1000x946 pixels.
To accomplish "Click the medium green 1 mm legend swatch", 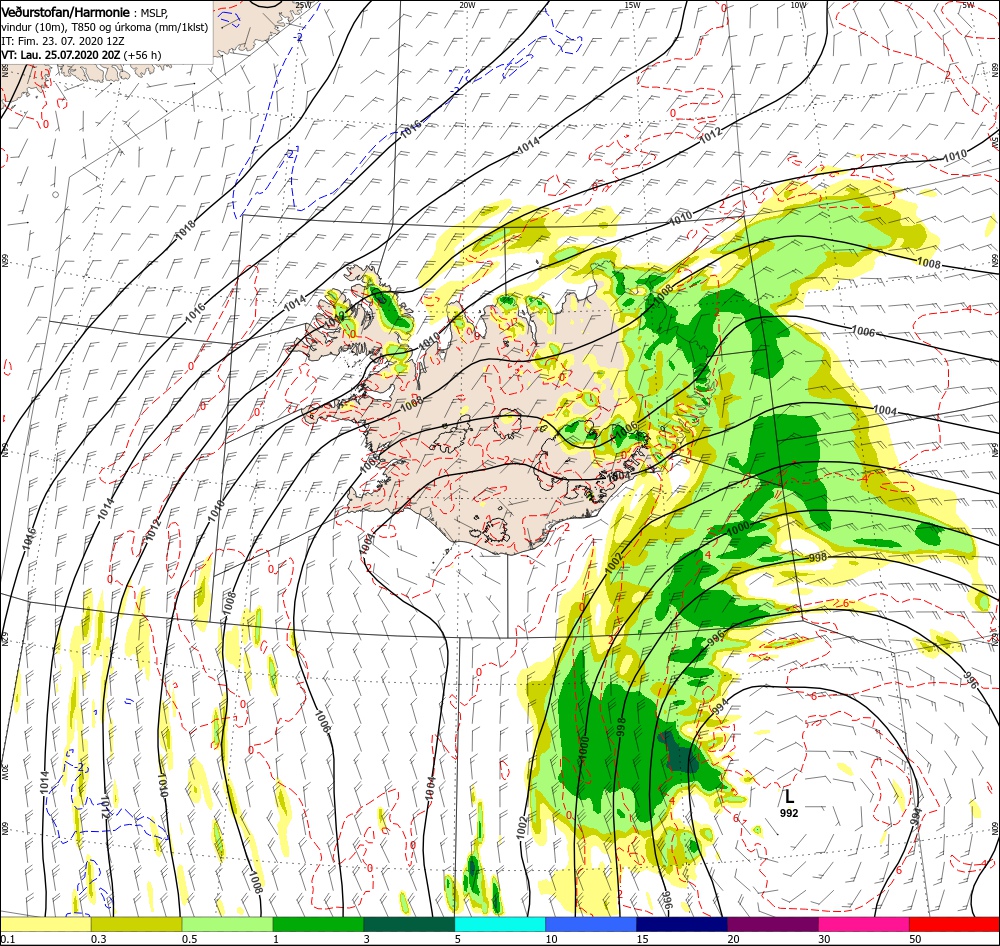I will (x=318, y=924).
